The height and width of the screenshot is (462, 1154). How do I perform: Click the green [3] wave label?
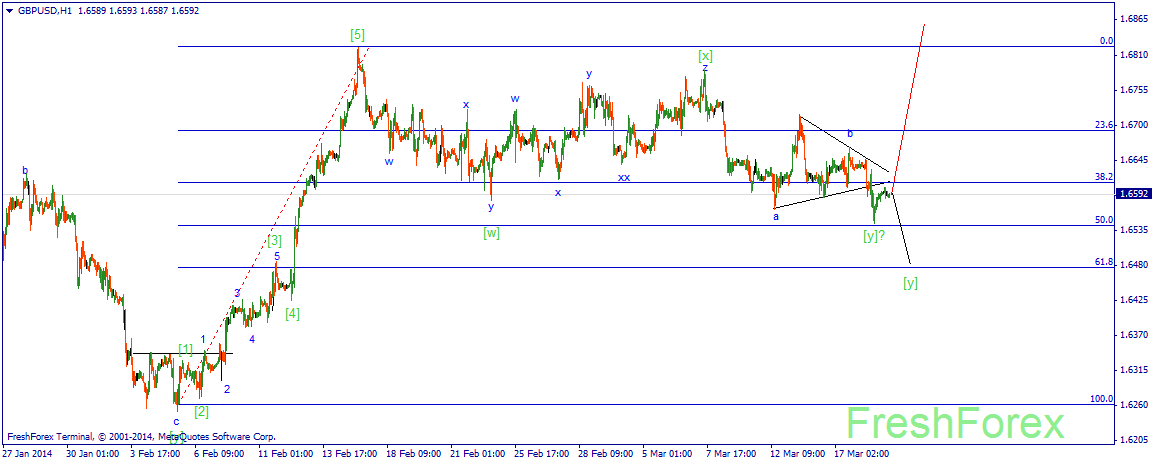point(274,240)
